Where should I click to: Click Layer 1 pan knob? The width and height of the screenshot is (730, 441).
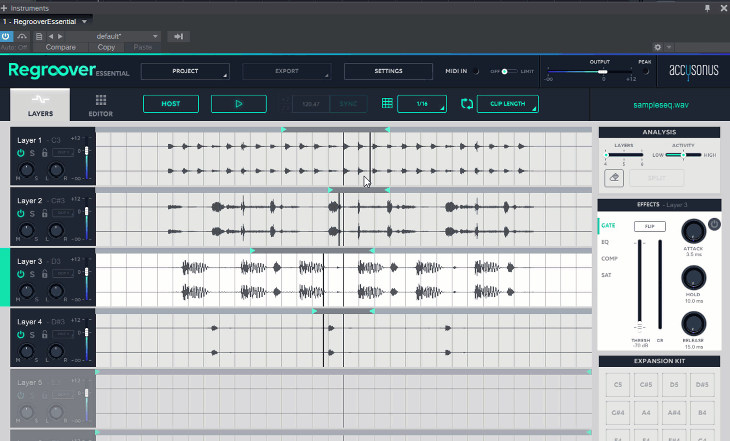(56, 169)
